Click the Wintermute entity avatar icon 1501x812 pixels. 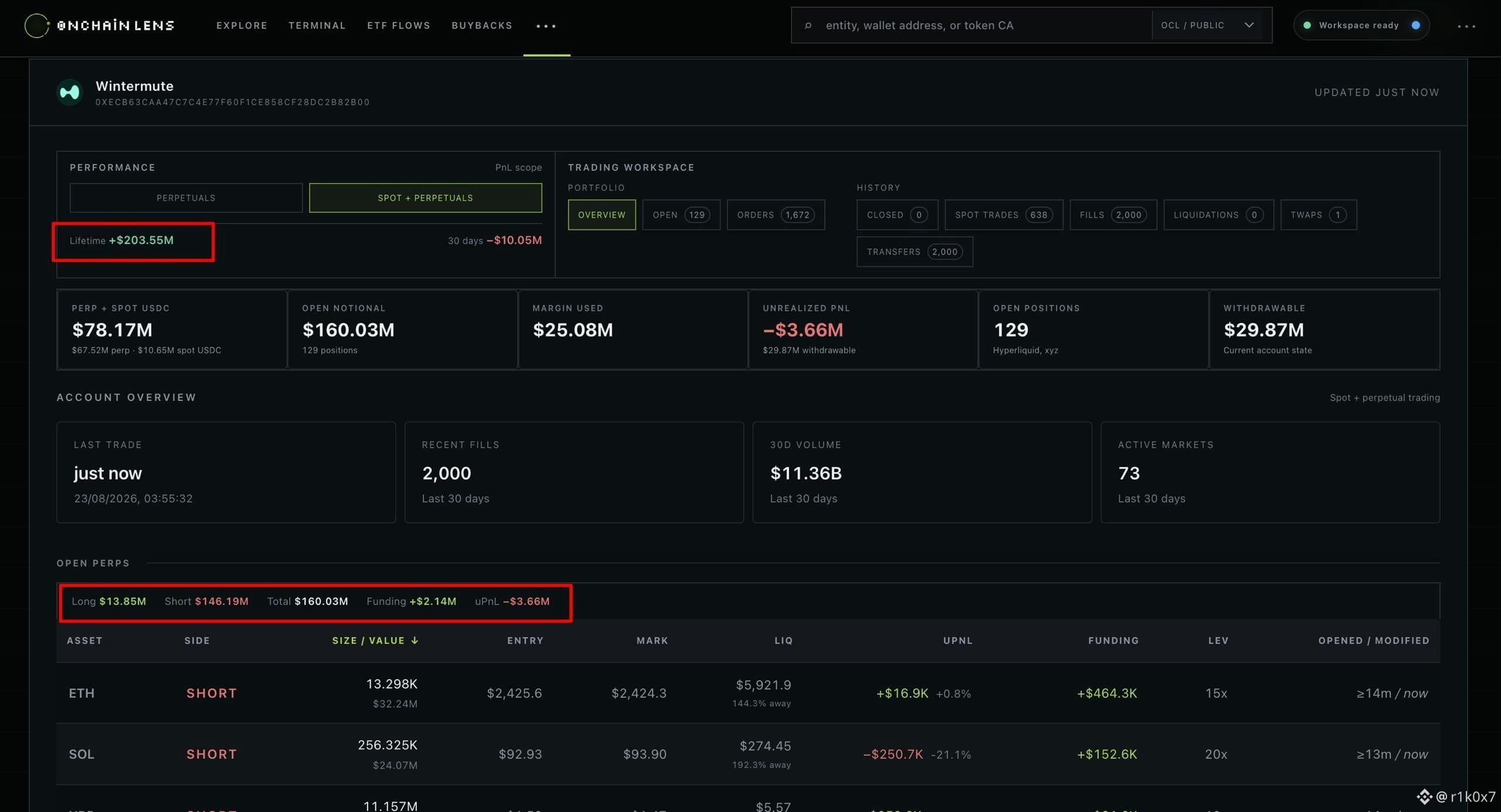coord(70,93)
